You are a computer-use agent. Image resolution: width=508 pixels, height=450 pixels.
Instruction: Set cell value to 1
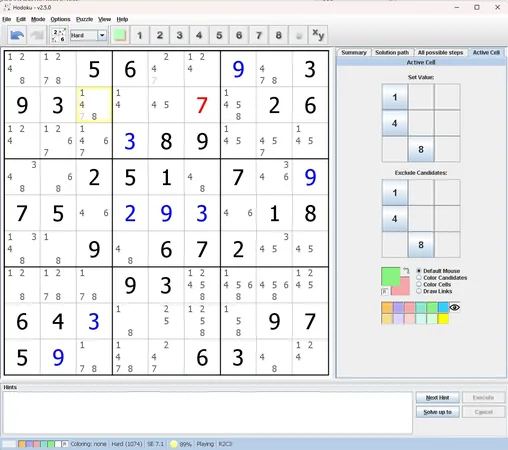pyautogui.click(x=395, y=97)
